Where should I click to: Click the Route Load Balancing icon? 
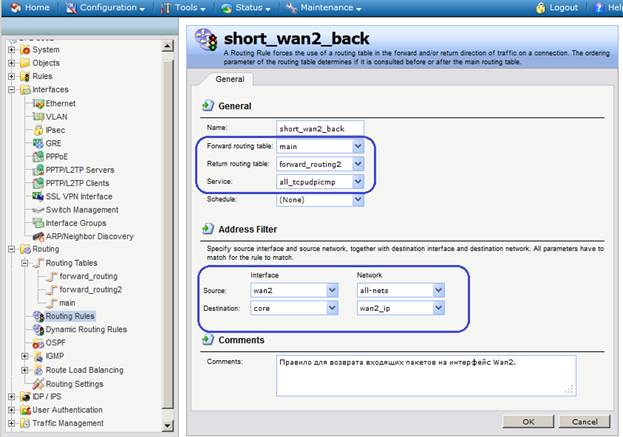click(x=38, y=370)
